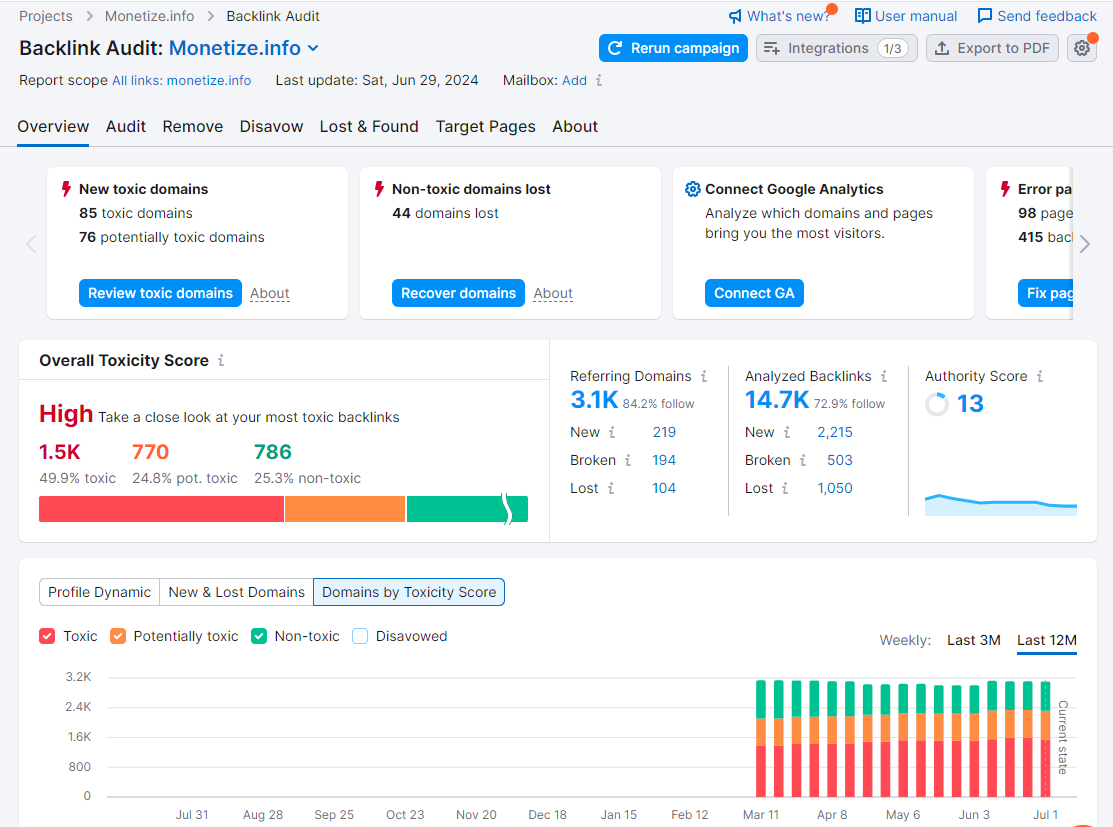This screenshot has height=827, width=1113.
Task: Click the Connect Google Analytics gear icon
Action: (692, 189)
